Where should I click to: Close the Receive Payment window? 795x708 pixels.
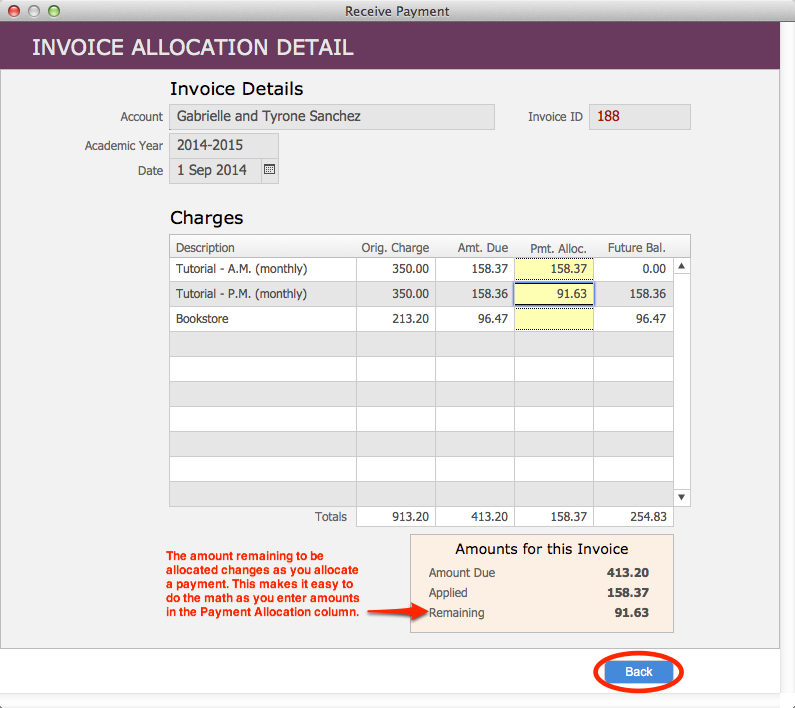[14, 11]
